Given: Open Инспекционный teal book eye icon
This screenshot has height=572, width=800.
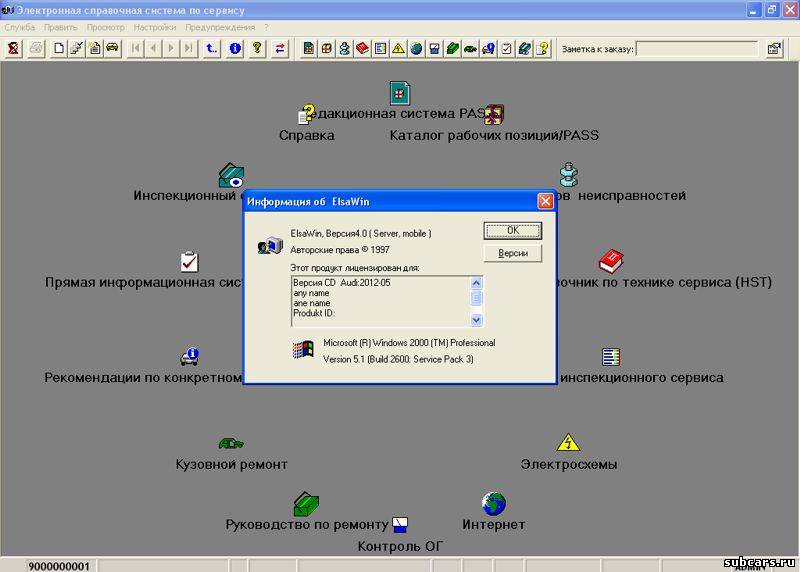Looking at the screenshot, I should pos(231,175).
